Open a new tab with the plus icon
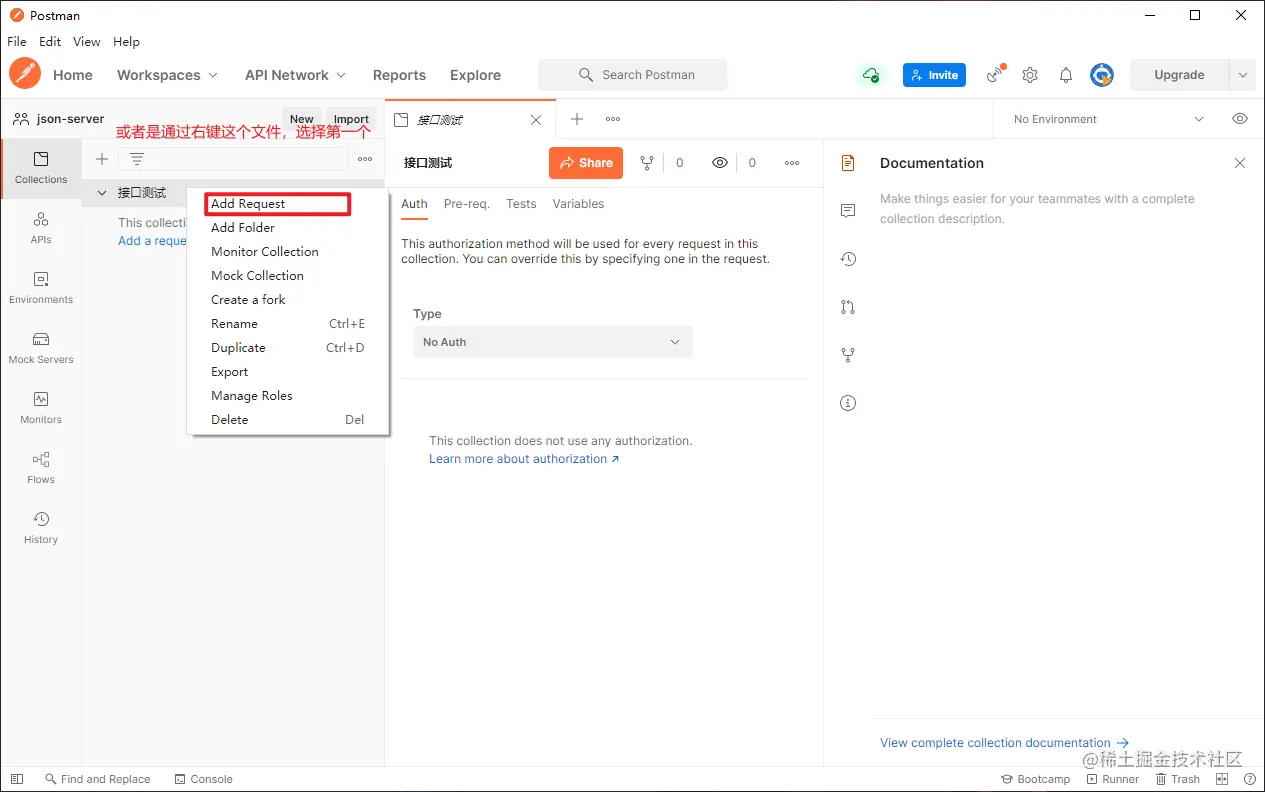Screen dimensions: 1265x792 (577, 119)
